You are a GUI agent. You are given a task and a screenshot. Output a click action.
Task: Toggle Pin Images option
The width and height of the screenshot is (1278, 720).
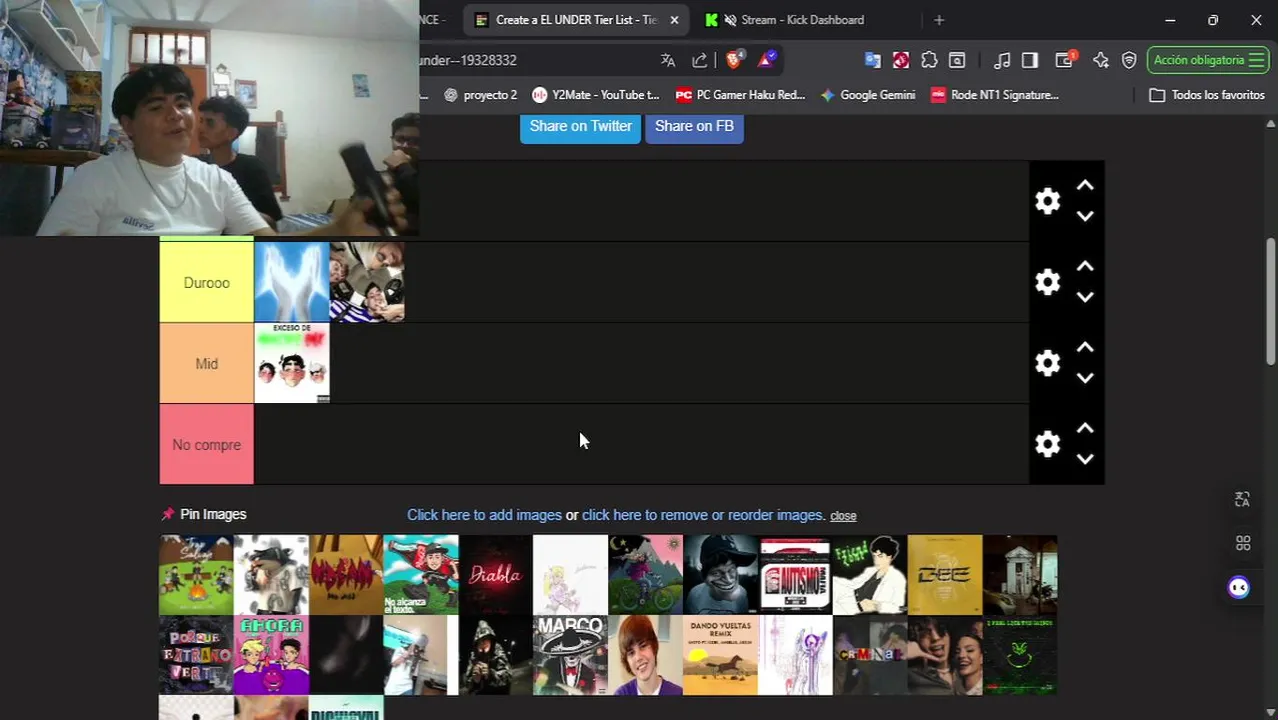click(x=204, y=514)
